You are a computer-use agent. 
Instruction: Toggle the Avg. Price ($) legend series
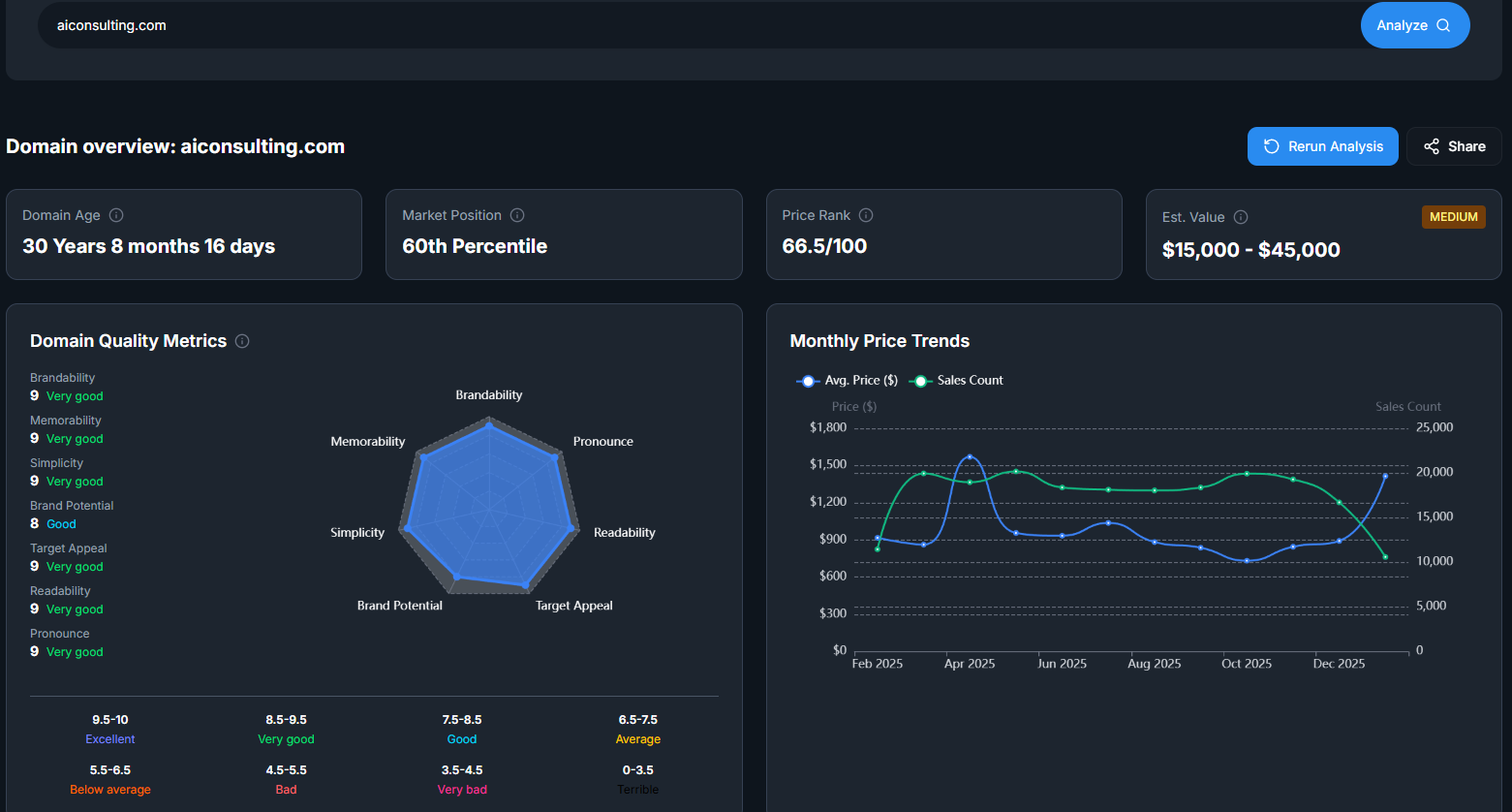pyautogui.click(x=848, y=381)
